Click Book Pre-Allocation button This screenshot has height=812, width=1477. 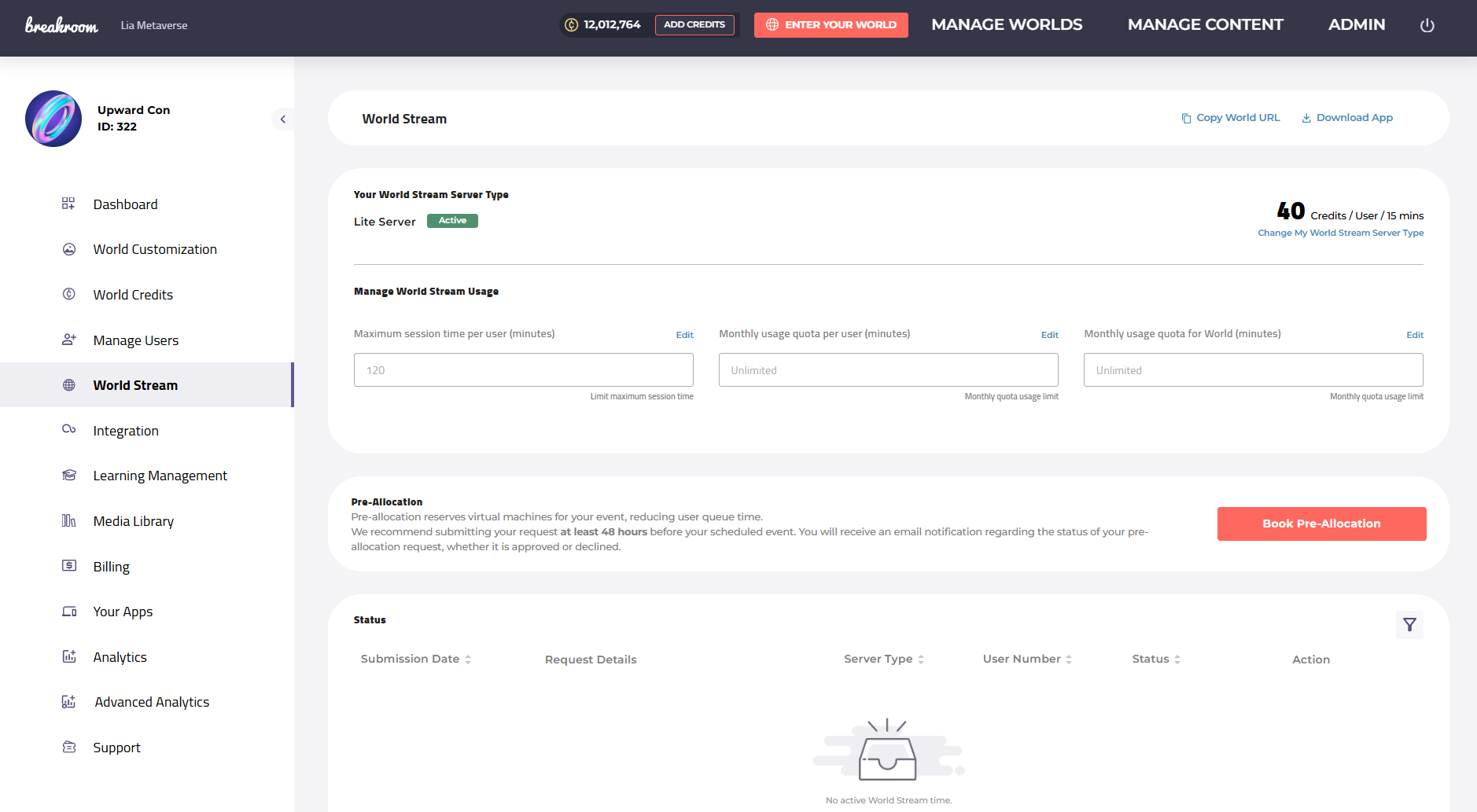click(1321, 524)
